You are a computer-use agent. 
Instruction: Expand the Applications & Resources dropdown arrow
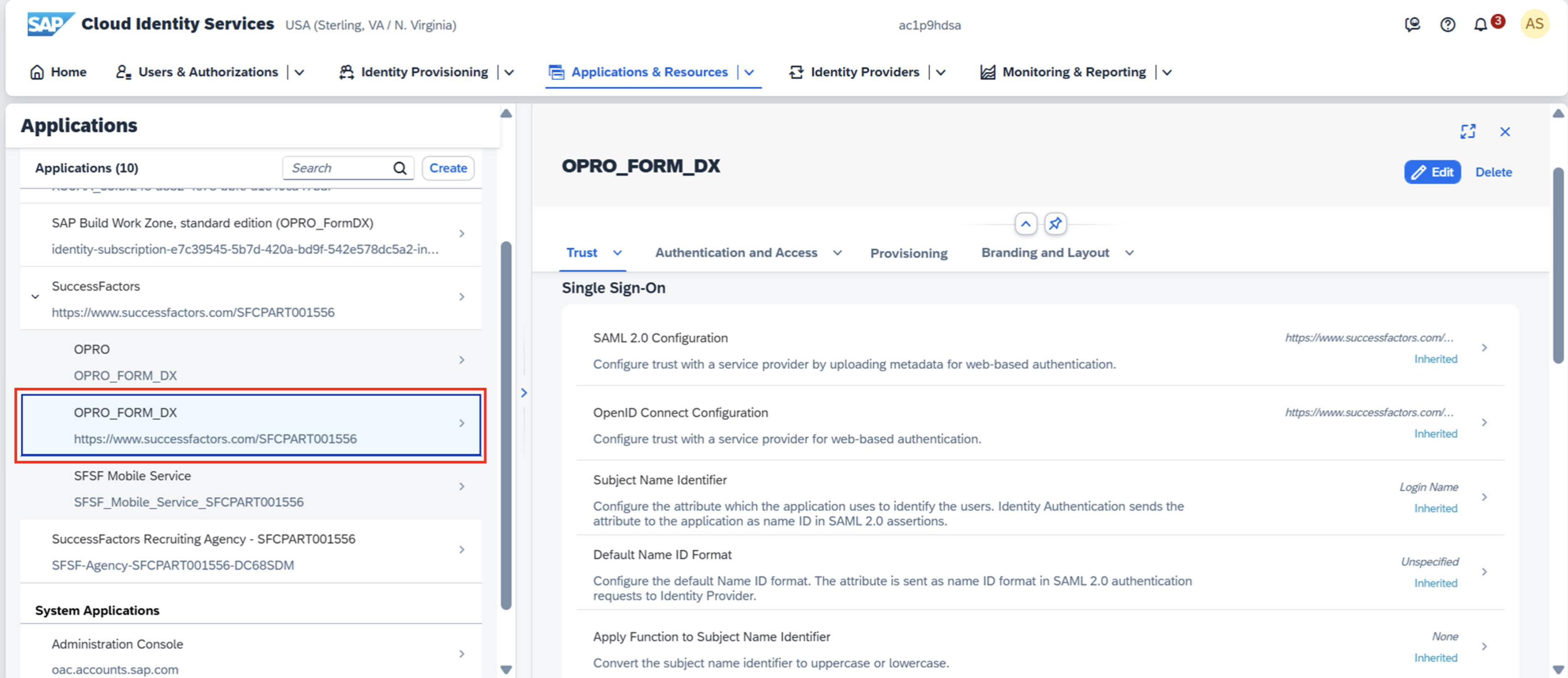(x=749, y=72)
